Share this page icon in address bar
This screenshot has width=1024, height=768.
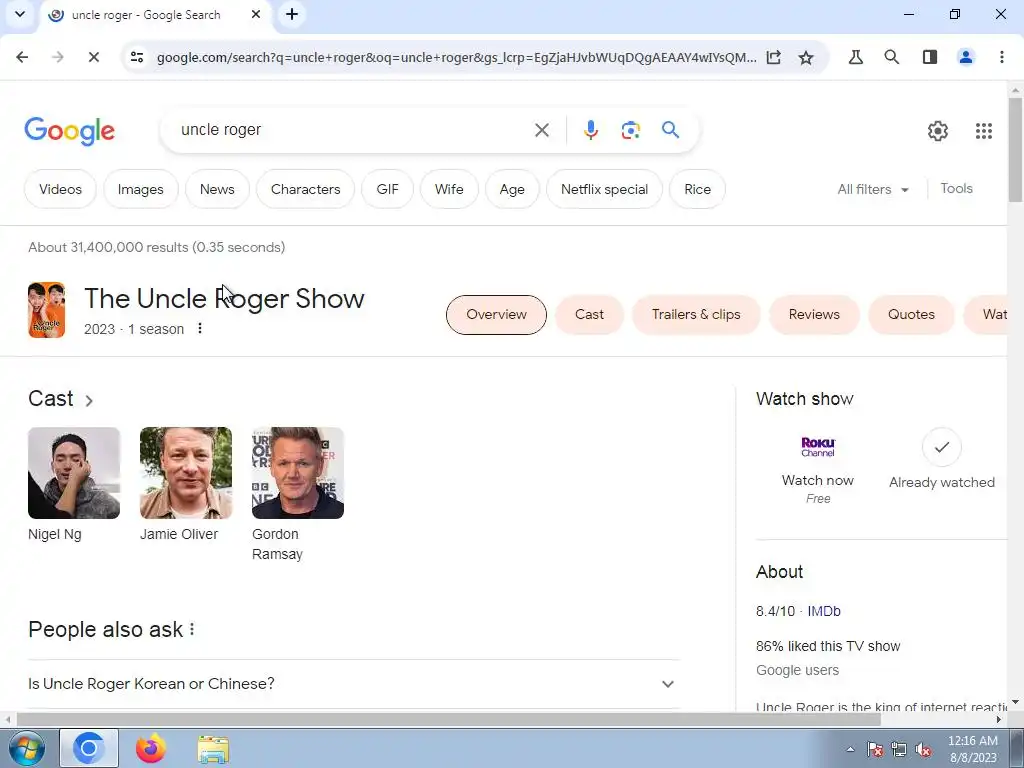click(774, 57)
